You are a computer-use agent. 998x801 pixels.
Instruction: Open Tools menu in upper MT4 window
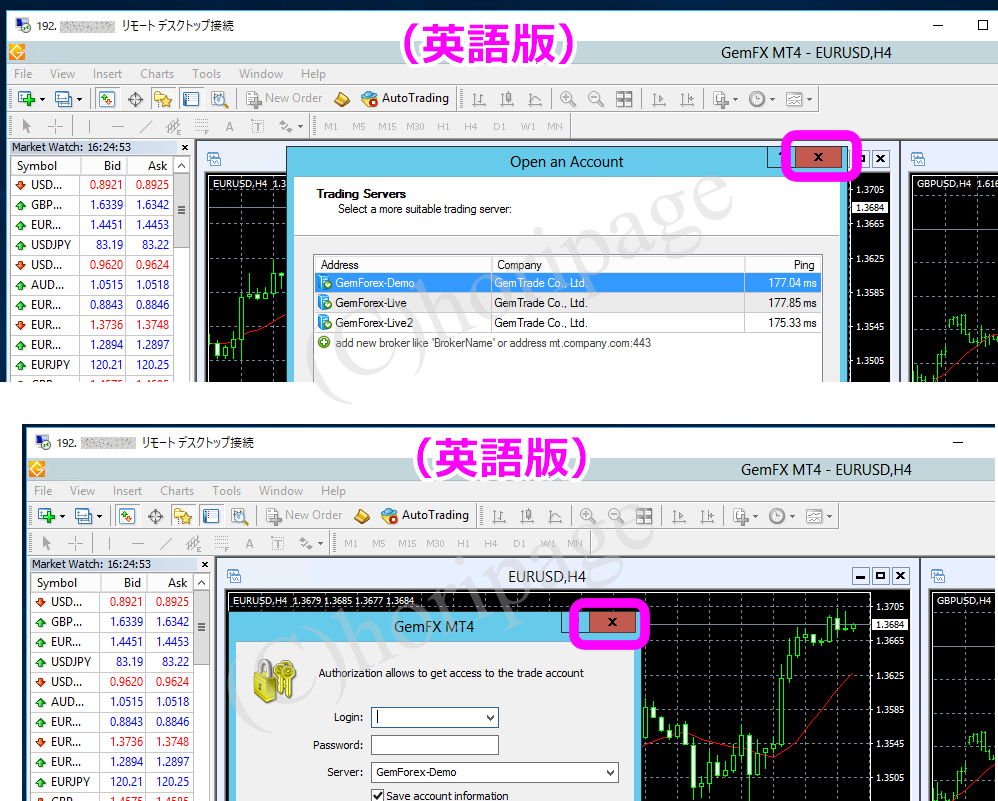coord(206,74)
